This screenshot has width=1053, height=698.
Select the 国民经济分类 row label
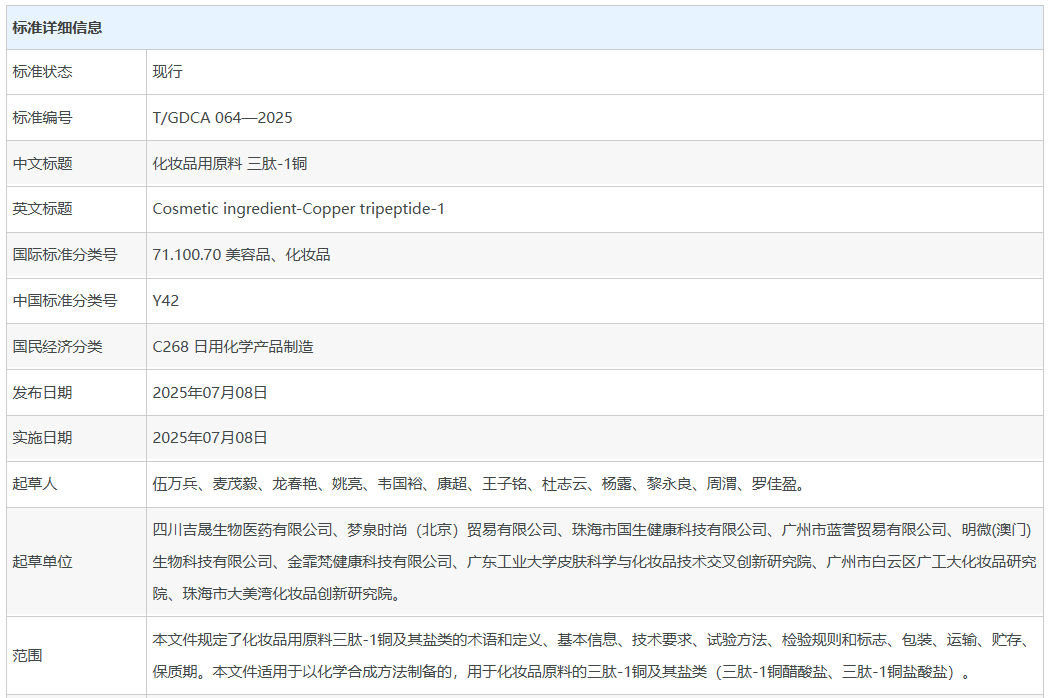(57, 347)
